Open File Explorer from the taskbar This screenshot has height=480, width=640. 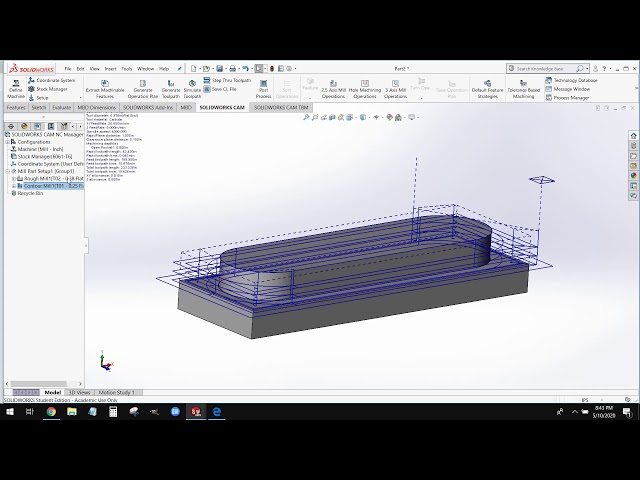[72, 412]
